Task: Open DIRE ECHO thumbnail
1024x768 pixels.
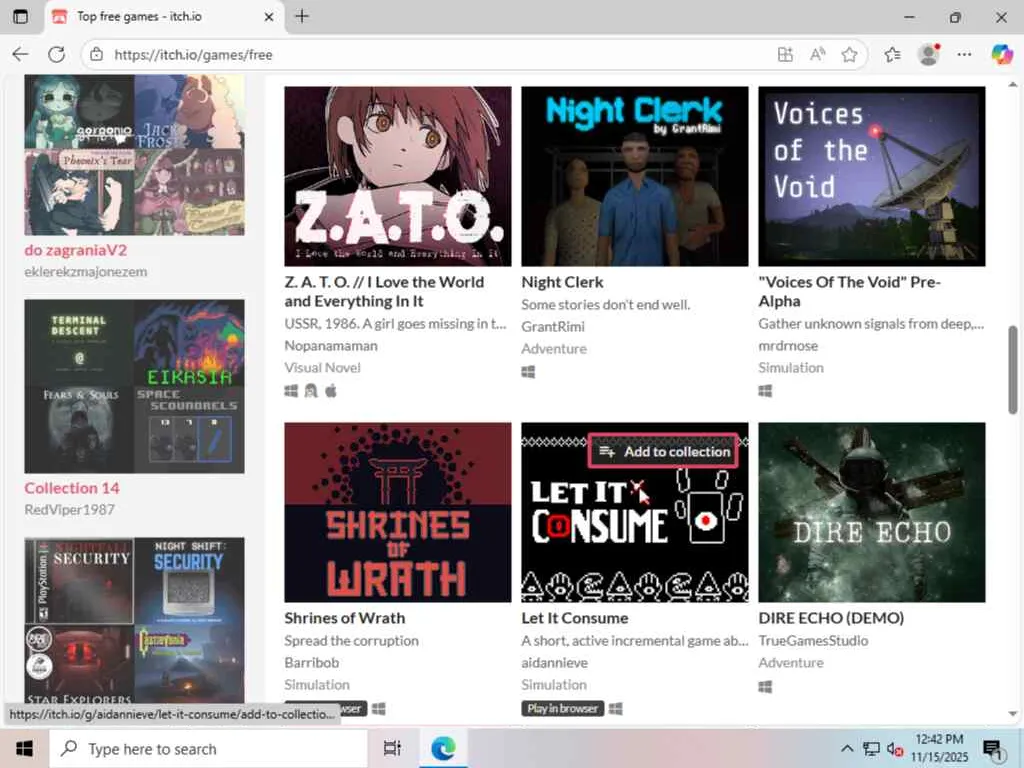Action: (x=872, y=512)
